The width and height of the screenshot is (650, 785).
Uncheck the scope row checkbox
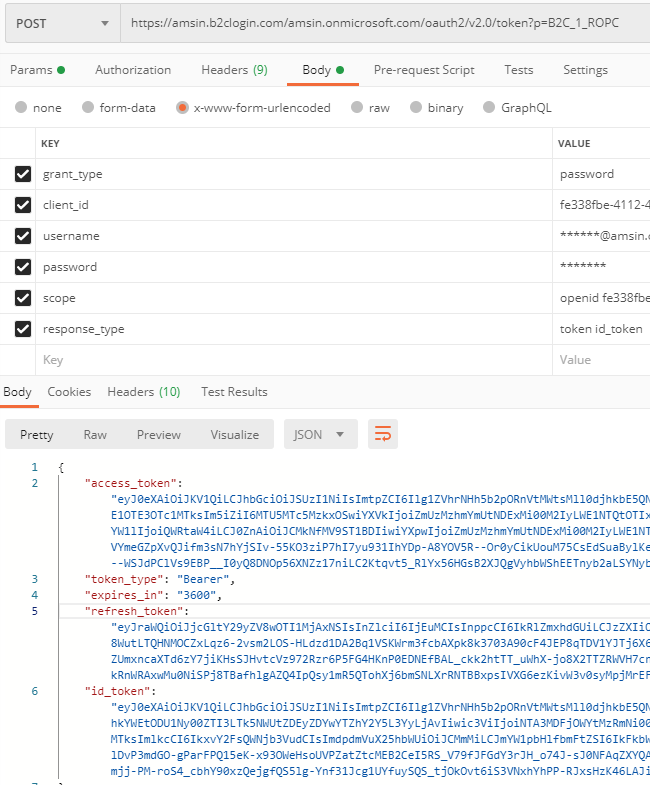click(x=23, y=298)
